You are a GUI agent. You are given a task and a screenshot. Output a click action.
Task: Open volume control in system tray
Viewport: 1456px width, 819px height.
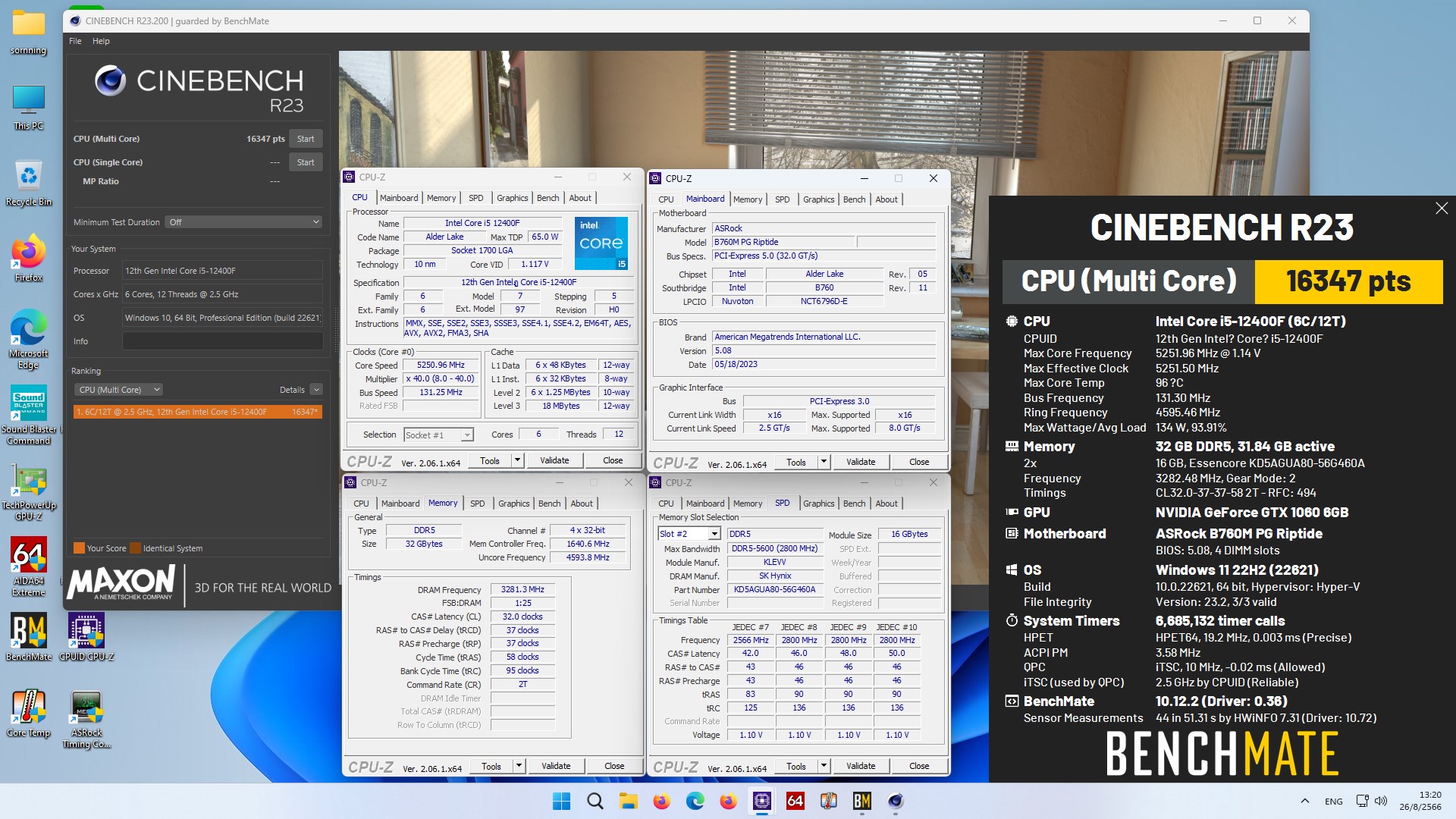tap(1381, 801)
